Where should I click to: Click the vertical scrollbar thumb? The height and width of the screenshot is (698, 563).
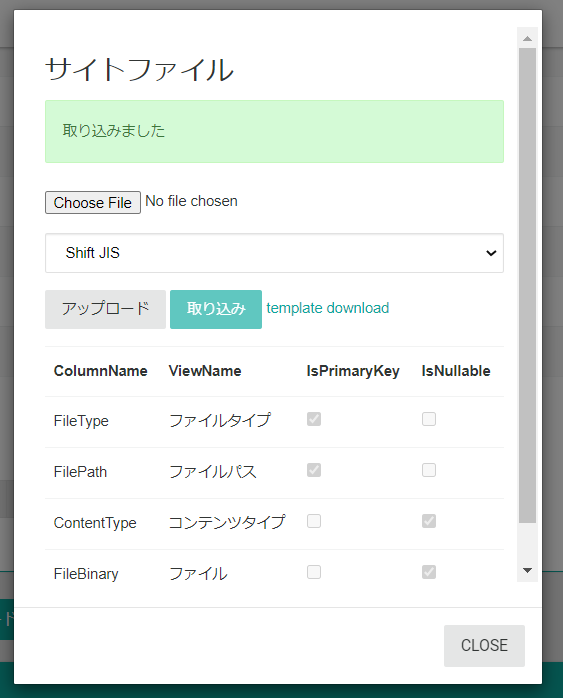coord(527,285)
